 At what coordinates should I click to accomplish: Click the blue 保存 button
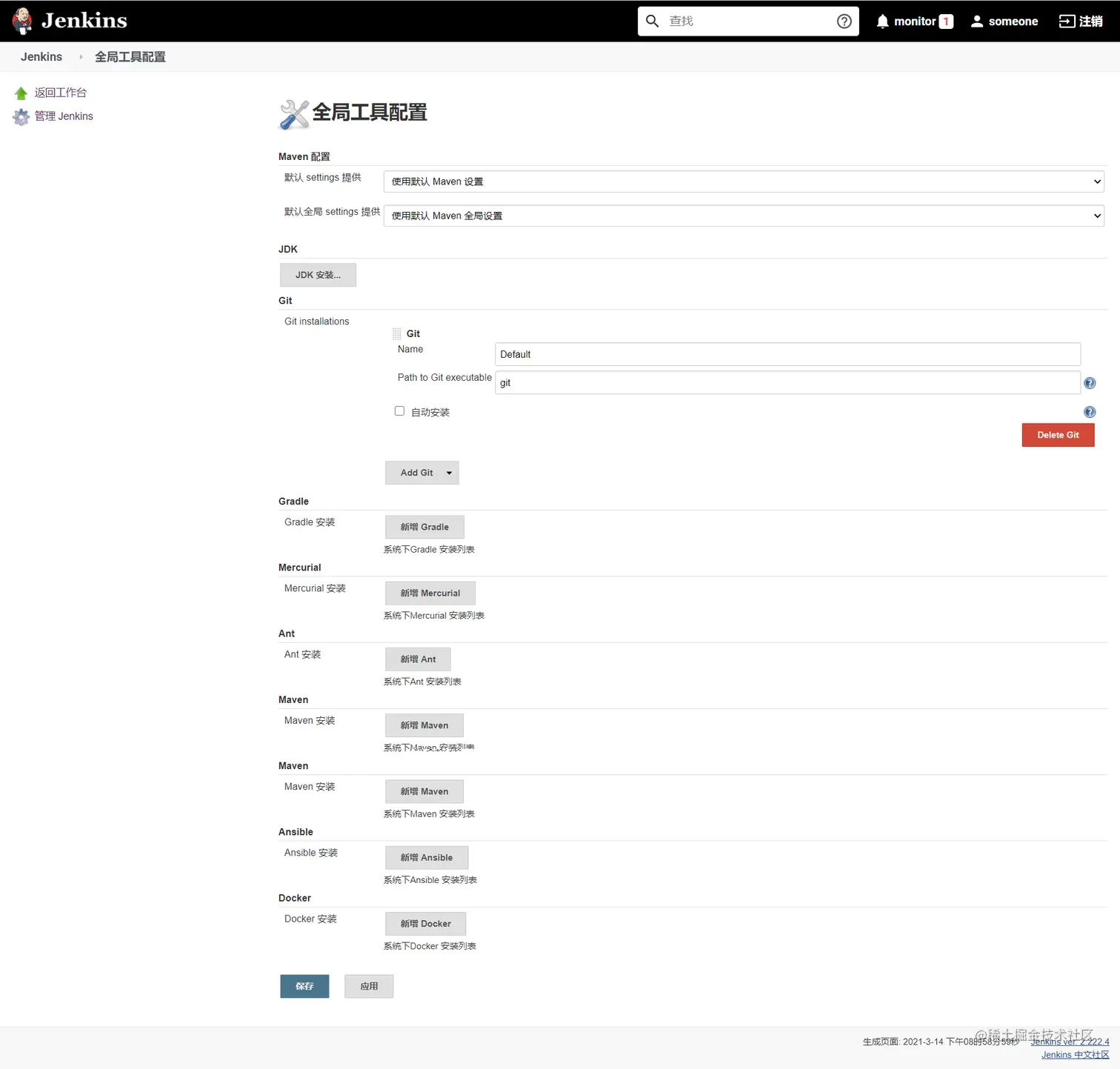304,986
